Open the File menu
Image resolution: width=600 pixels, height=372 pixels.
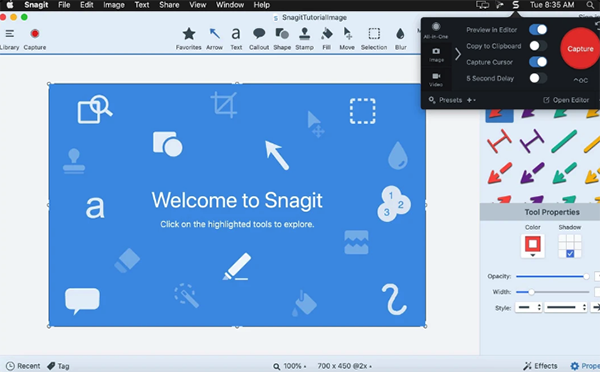coord(64,5)
